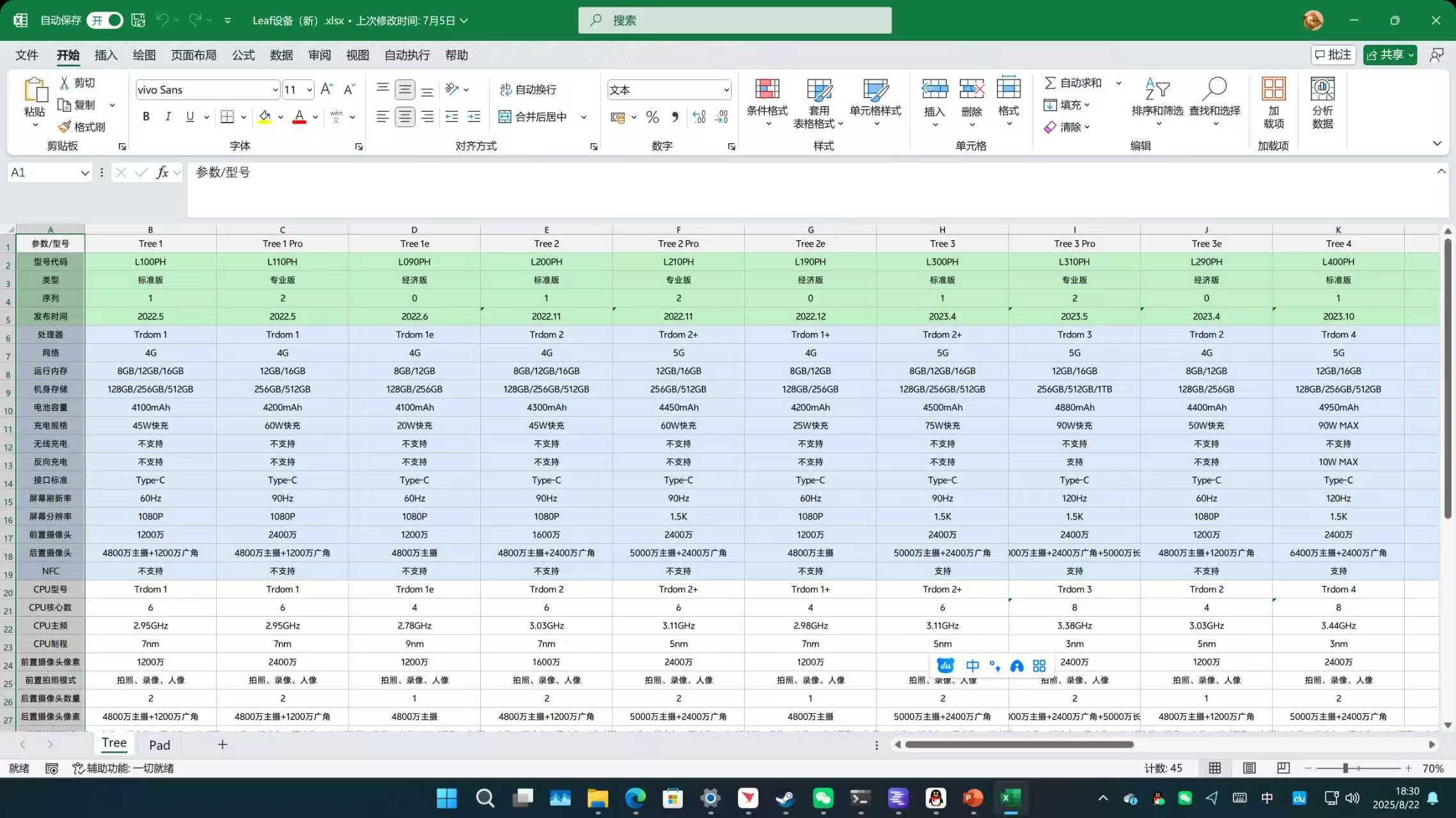
Task: Add a new sheet with plus button
Action: click(223, 745)
